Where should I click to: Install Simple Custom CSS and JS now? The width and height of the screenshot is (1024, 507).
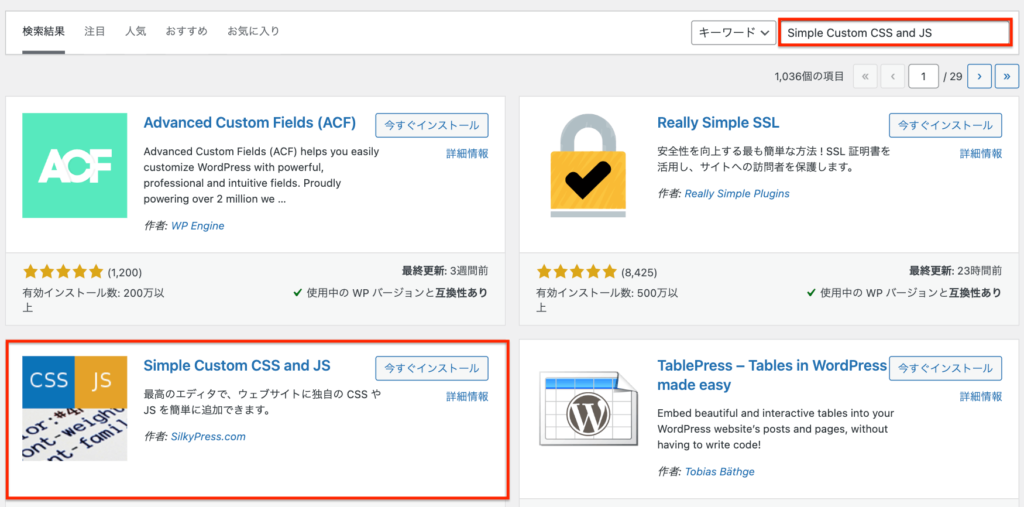click(x=432, y=368)
